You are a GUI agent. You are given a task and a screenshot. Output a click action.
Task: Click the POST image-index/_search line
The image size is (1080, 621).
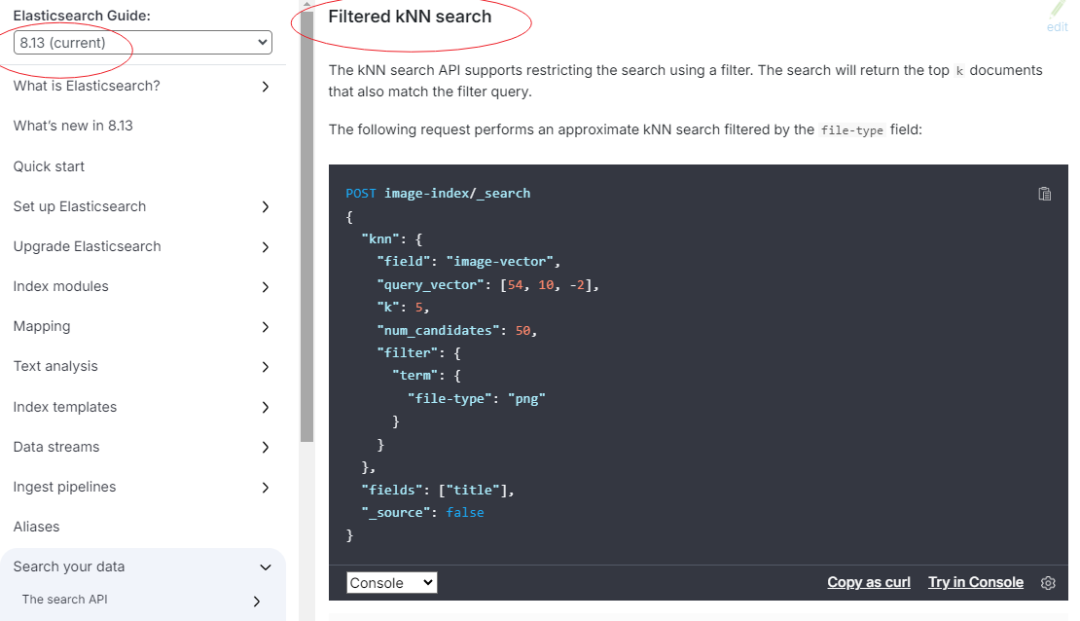click(x=438, y=193)
